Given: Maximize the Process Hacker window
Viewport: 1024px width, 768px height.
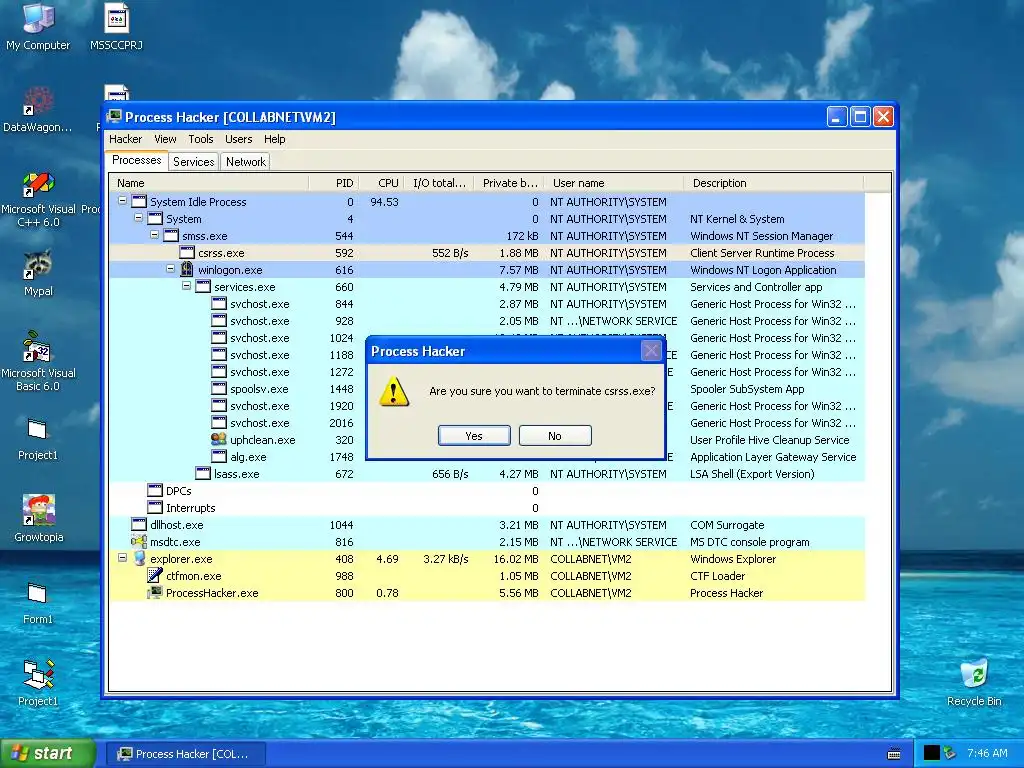Looking at the screenshot, I should point(860,117).
